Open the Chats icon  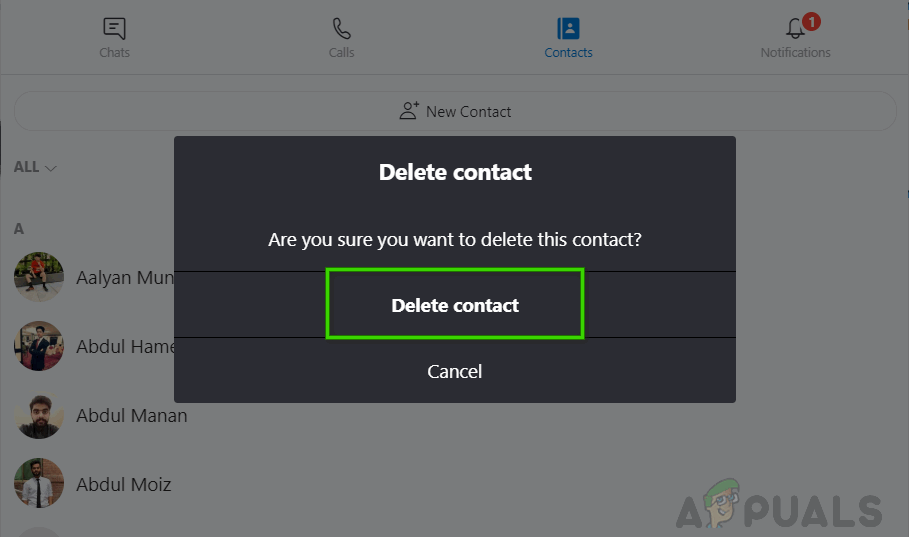114,28
